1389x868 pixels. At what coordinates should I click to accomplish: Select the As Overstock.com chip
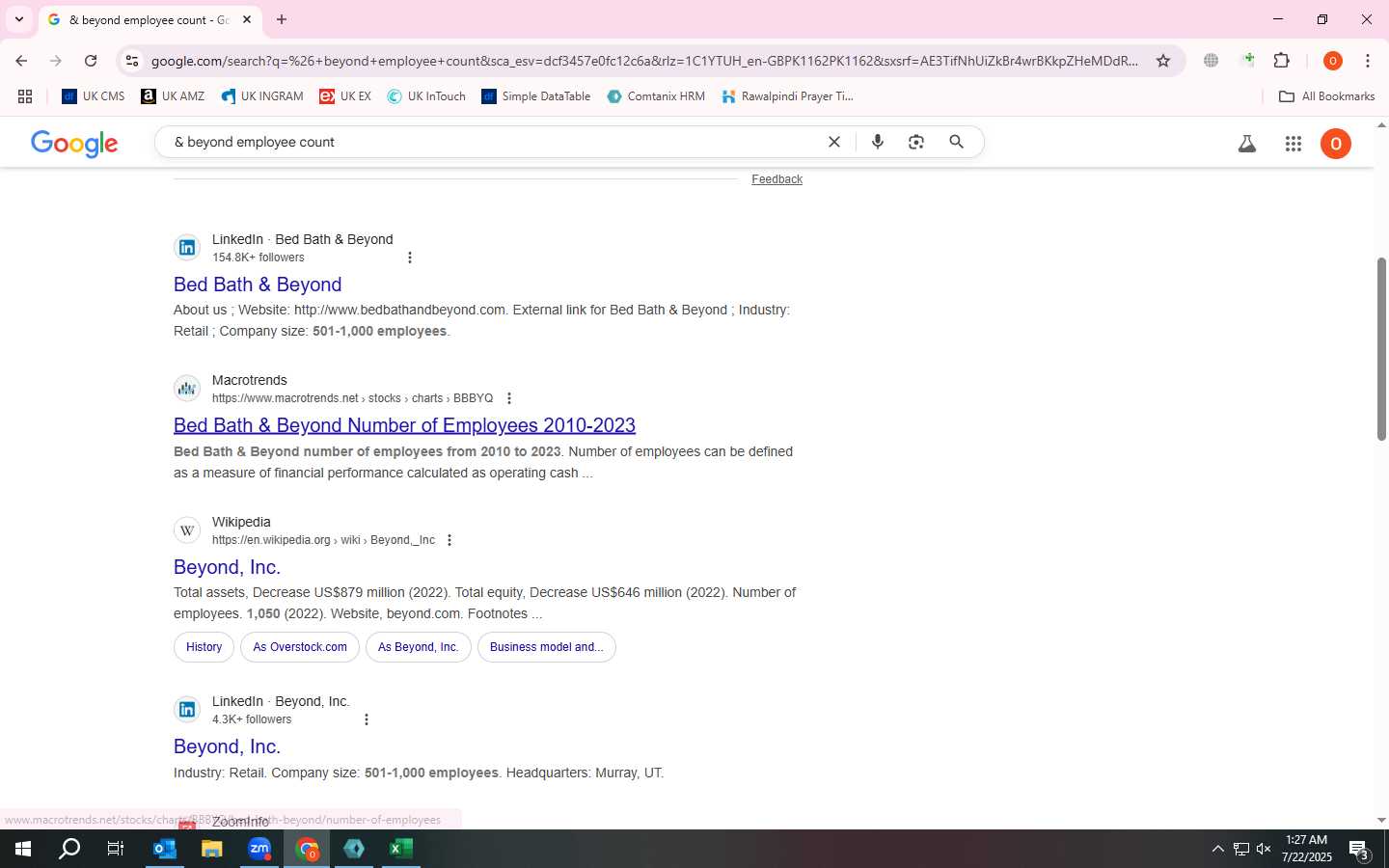point(300,647)
